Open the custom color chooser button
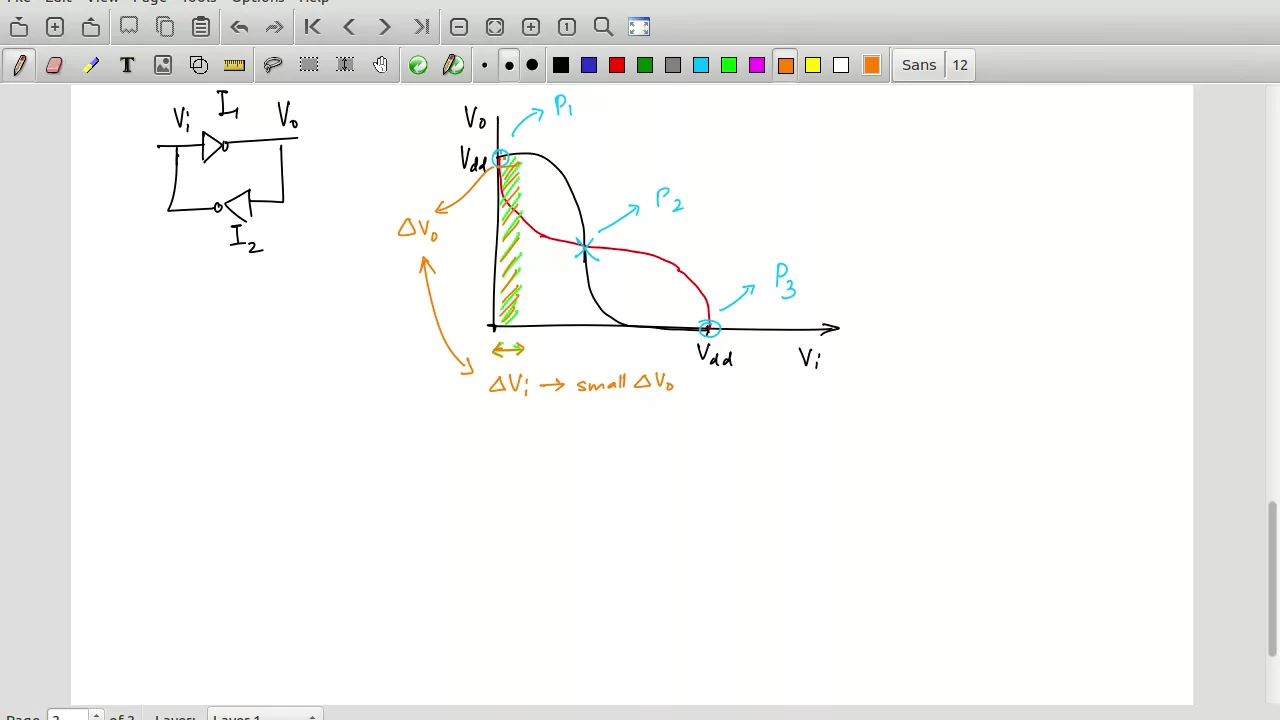Image resolution: width=1280 pixels, height=720 pixels. click(x=871, y=65)
